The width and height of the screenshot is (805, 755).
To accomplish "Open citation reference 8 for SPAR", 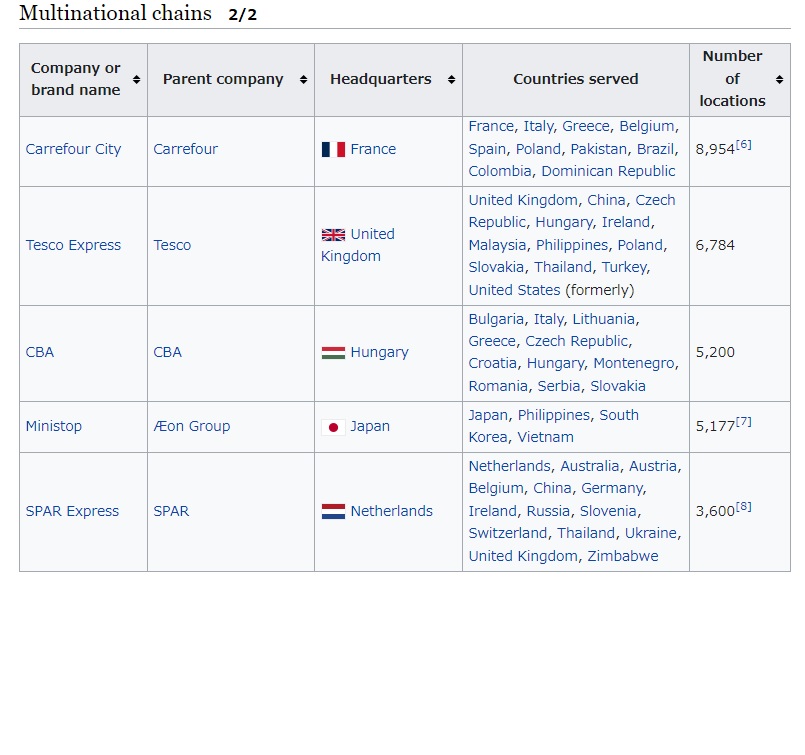I will (744, 506).
